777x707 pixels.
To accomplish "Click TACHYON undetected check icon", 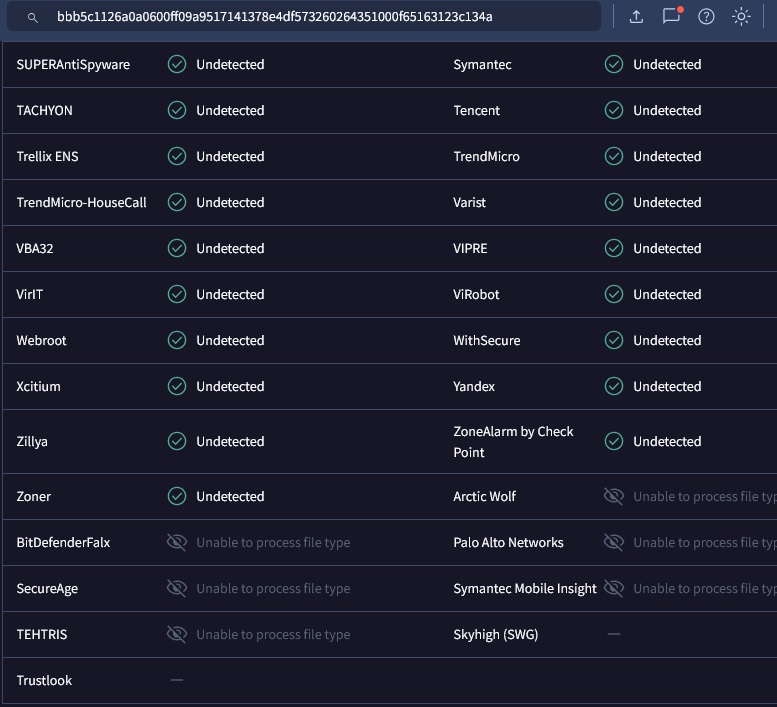I will click(177, 110).
